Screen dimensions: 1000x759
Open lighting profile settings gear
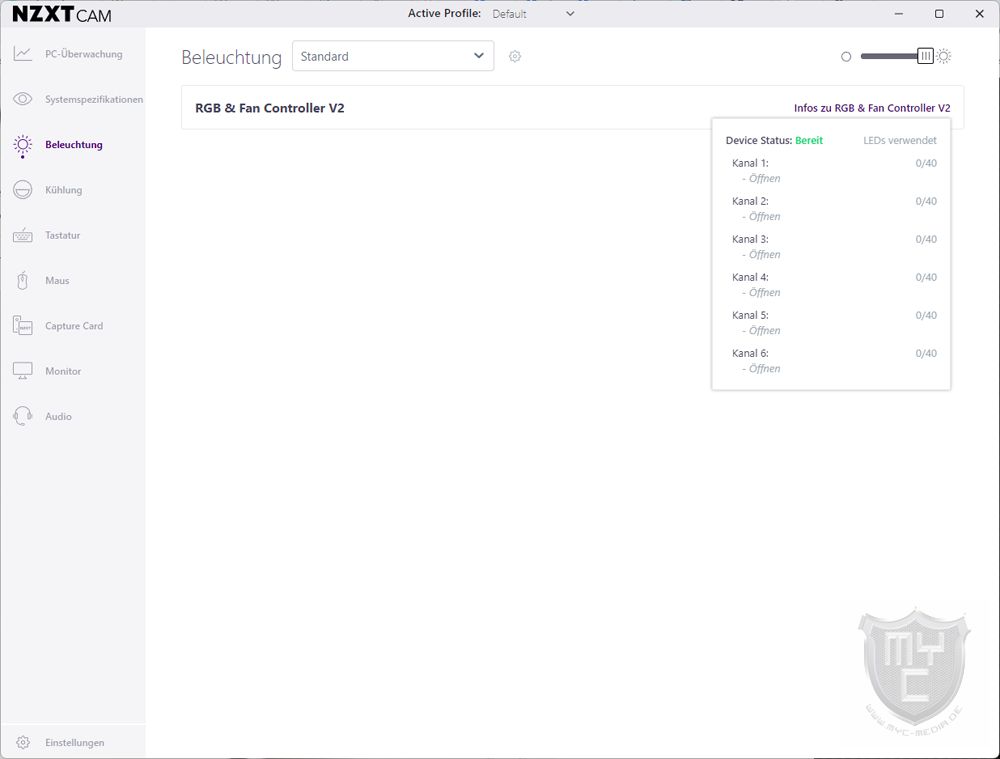coord(515,56)
